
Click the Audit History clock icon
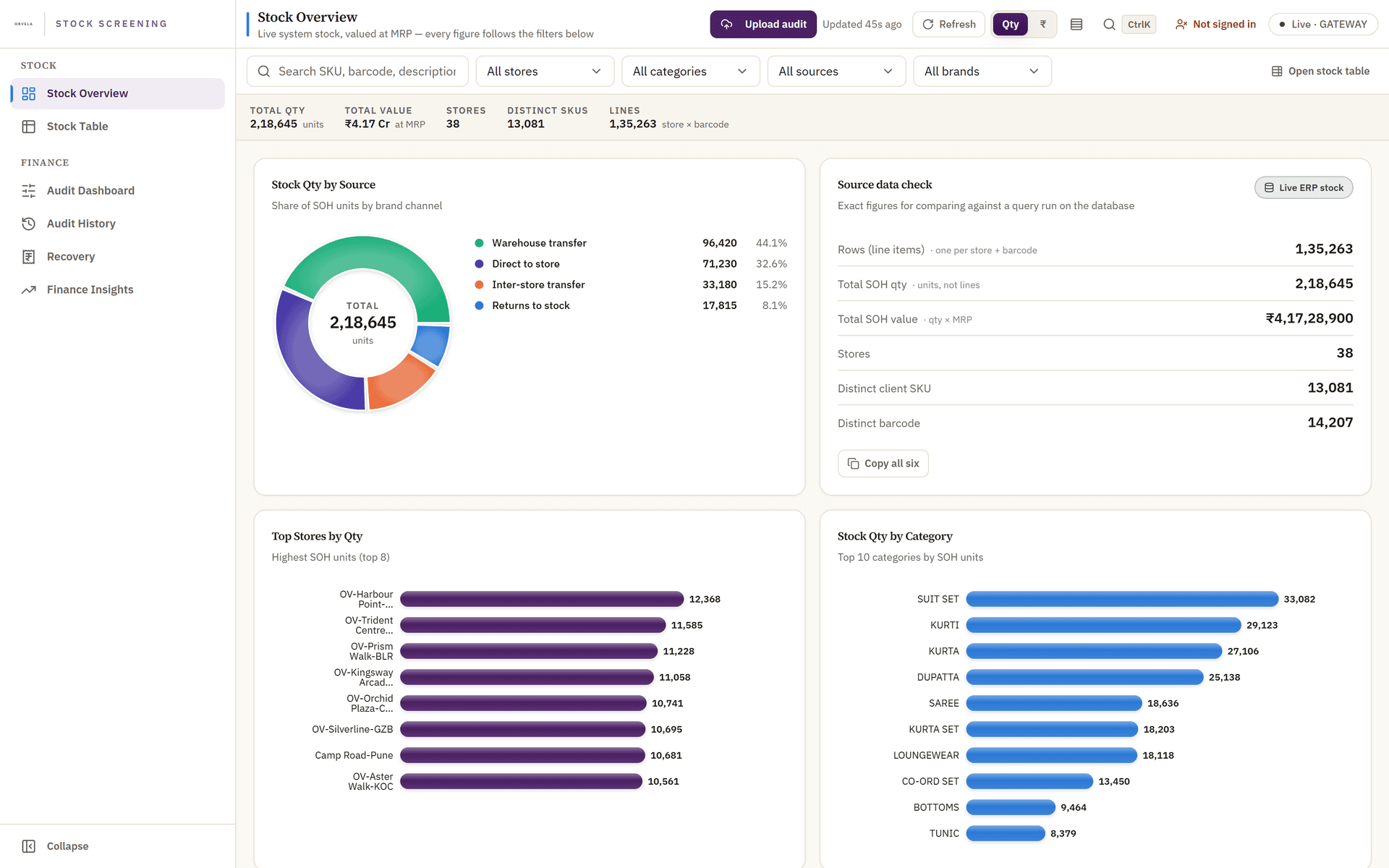[29, 224]
